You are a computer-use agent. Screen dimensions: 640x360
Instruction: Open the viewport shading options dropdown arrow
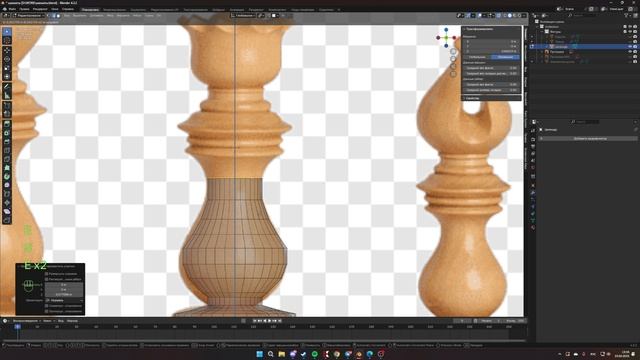524,16
